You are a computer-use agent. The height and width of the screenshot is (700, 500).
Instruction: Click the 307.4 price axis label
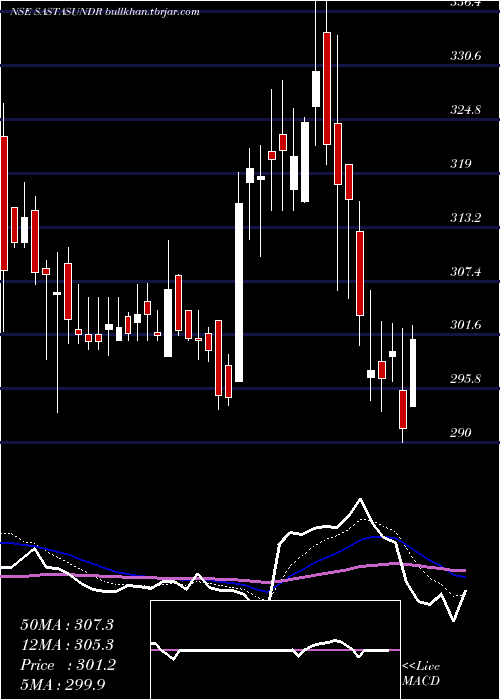tap(465, 271)
